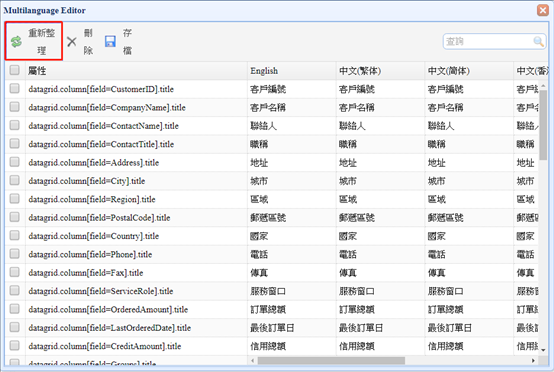Image resolution: width=554 pixels, height=372 pixels.
Task: Check the Address row checkbox
Action: point(14,162)
